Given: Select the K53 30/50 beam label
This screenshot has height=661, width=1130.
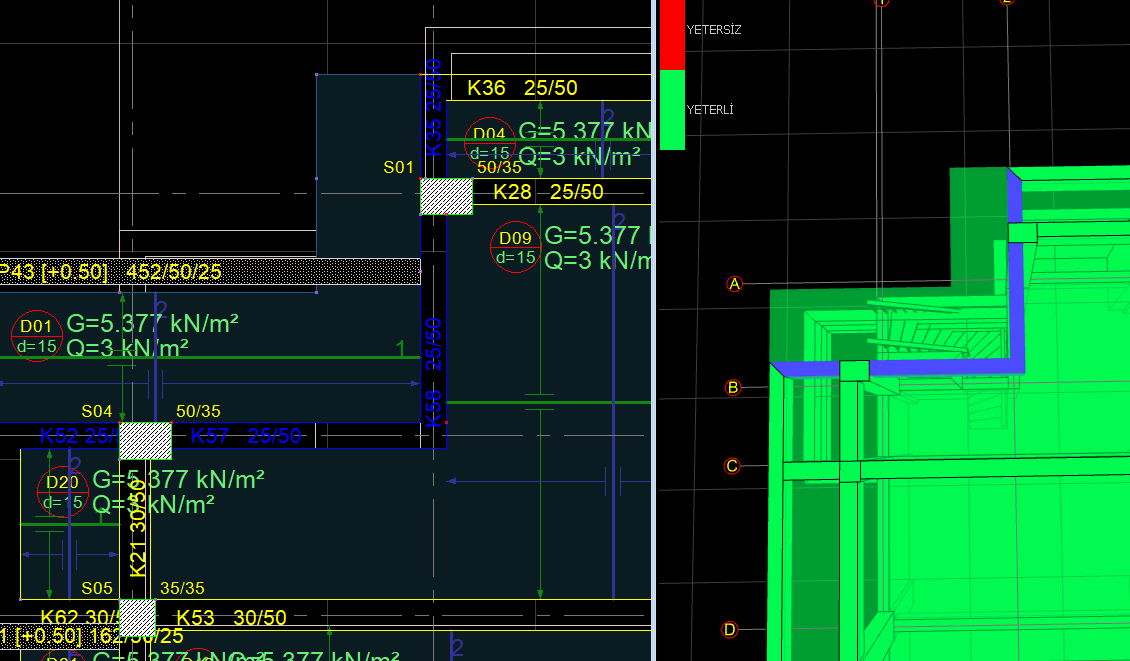Looking at the screenshot, I should click(x=231, y=618).
